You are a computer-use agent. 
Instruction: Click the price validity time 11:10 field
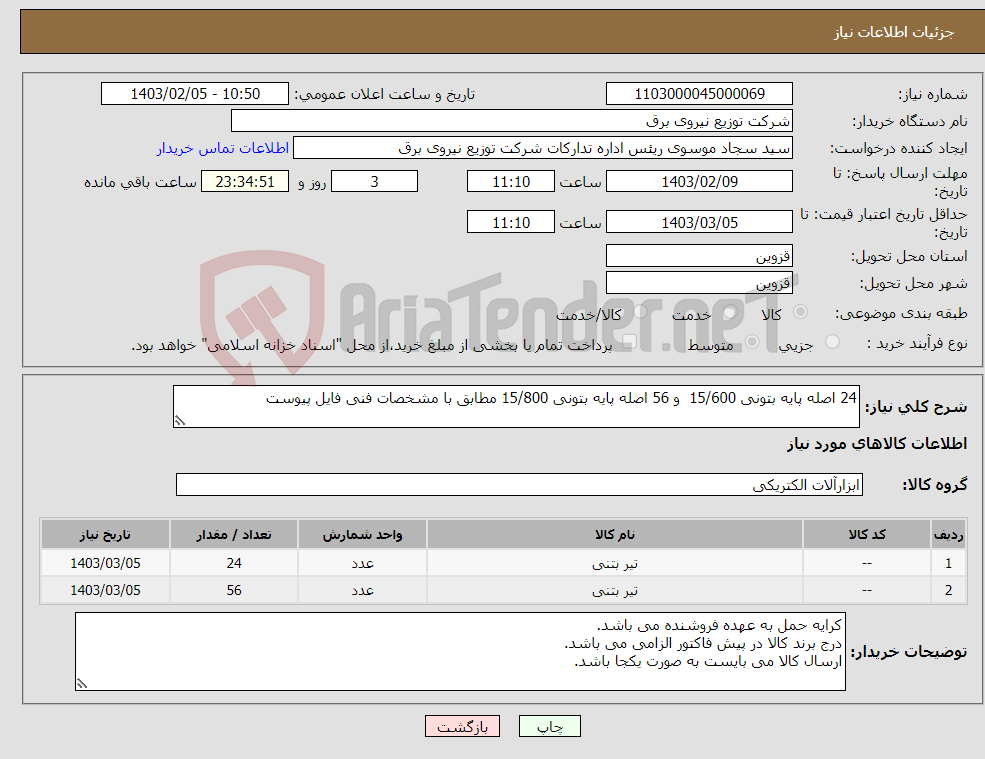tap(511, 222)
